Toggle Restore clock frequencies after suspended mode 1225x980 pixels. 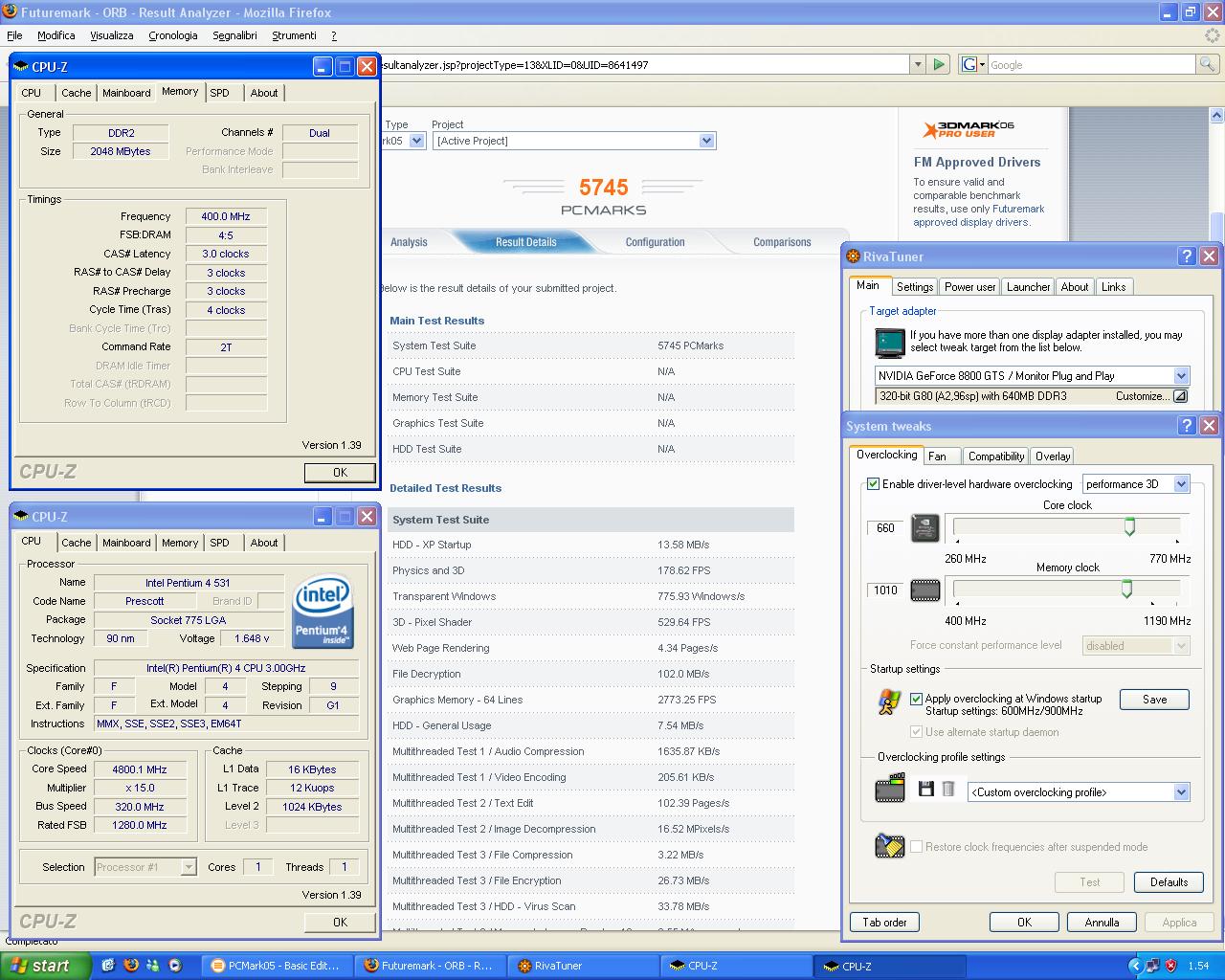click(917, 847)
